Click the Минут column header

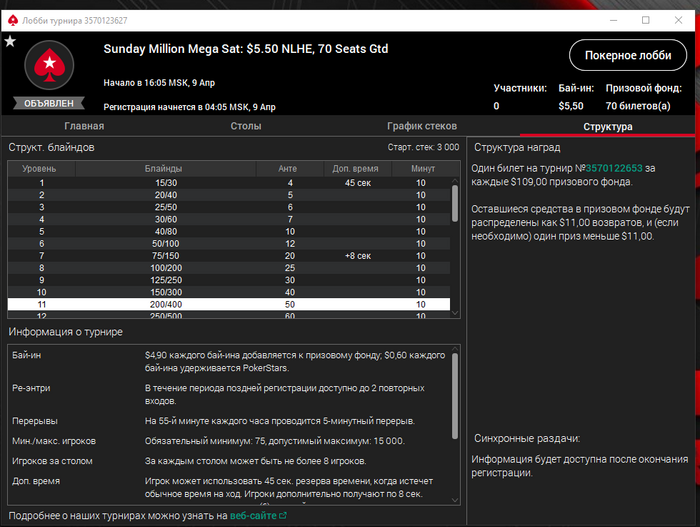(x=423, y=169)
